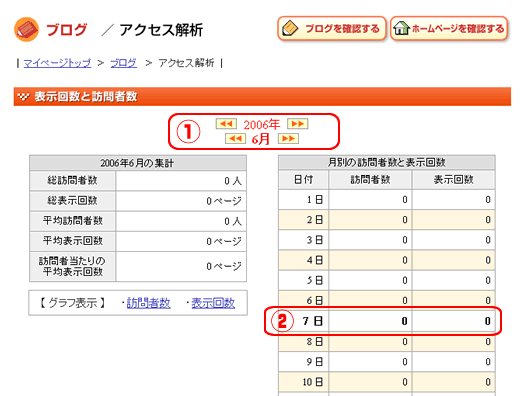Click the 日付 column header
525x396 pixels.
pos(303,180)
